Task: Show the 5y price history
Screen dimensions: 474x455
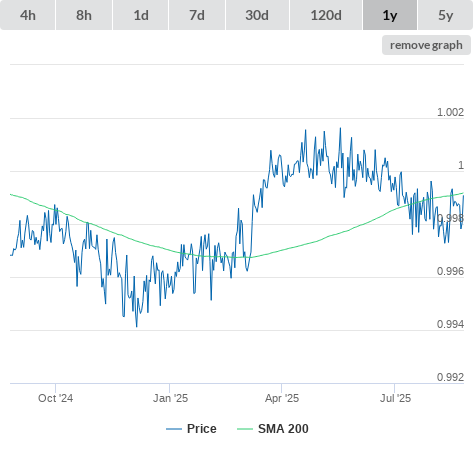Action: point(446,15)
